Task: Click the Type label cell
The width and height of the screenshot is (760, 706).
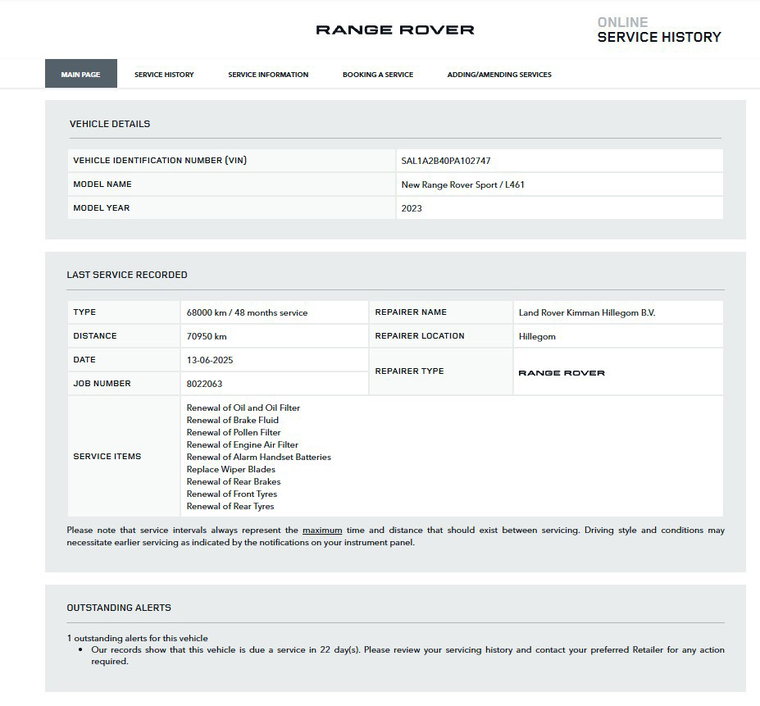Action: 124,312
